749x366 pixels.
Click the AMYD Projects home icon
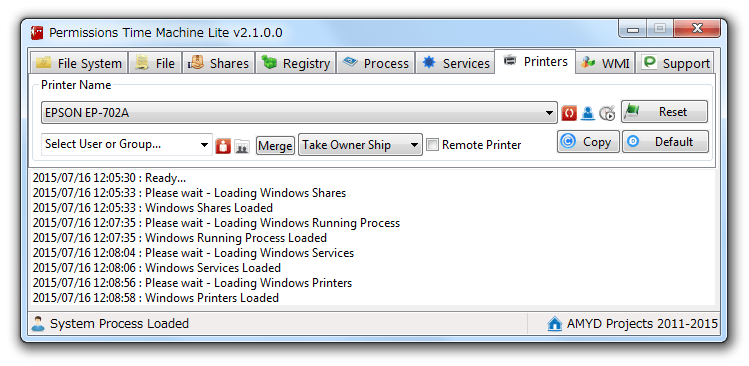(554, 324)
